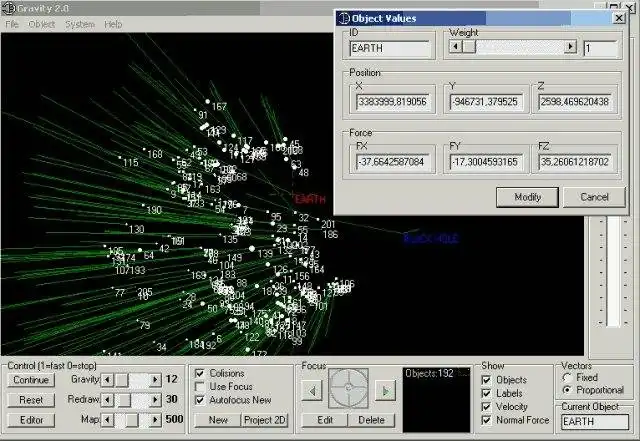640x441 pixels.
Task: Click the Gravity slider right arrow
Action: click(155, 380)
